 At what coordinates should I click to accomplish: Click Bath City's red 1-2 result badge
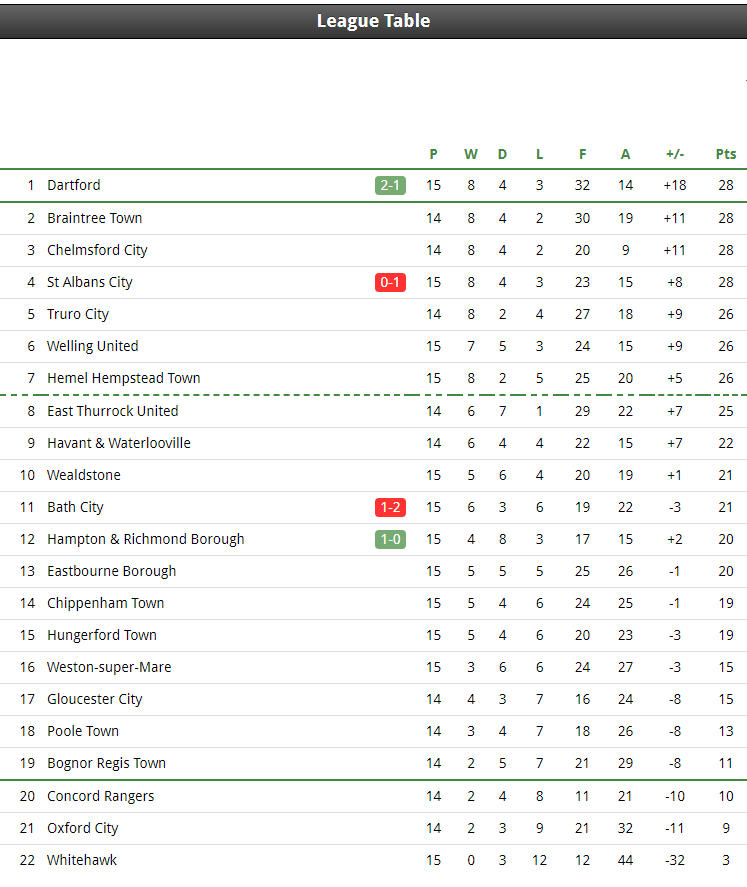[390, 507]
